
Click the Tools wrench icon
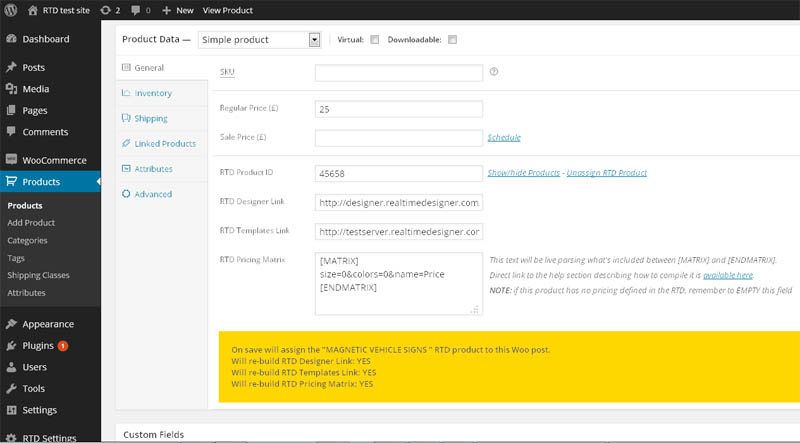(x=11, y=388)
